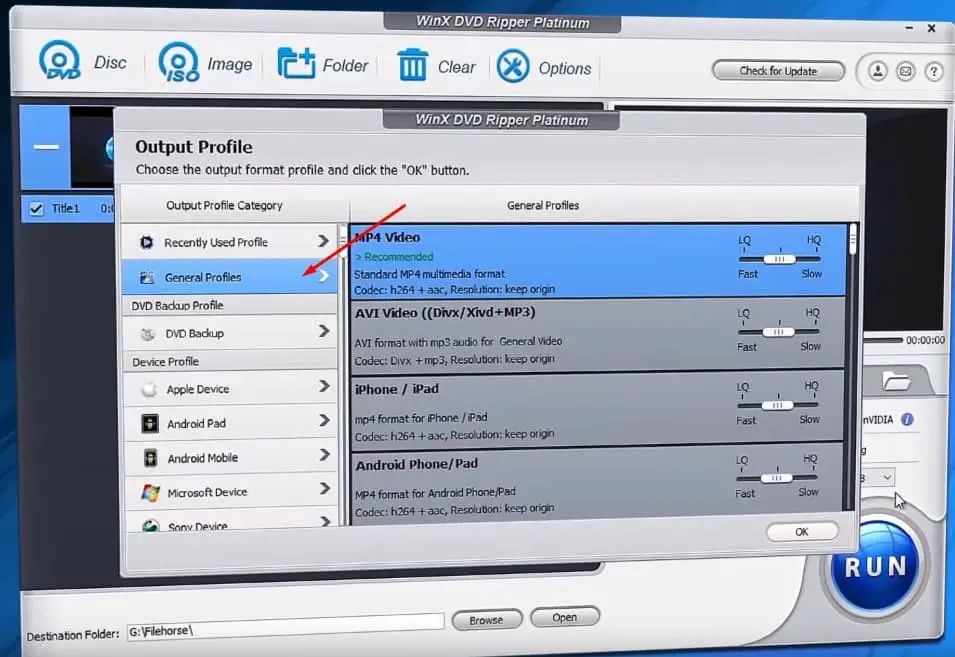Click the Open button
The width and height of the screenshot is (955, 657).
(565, 617)
